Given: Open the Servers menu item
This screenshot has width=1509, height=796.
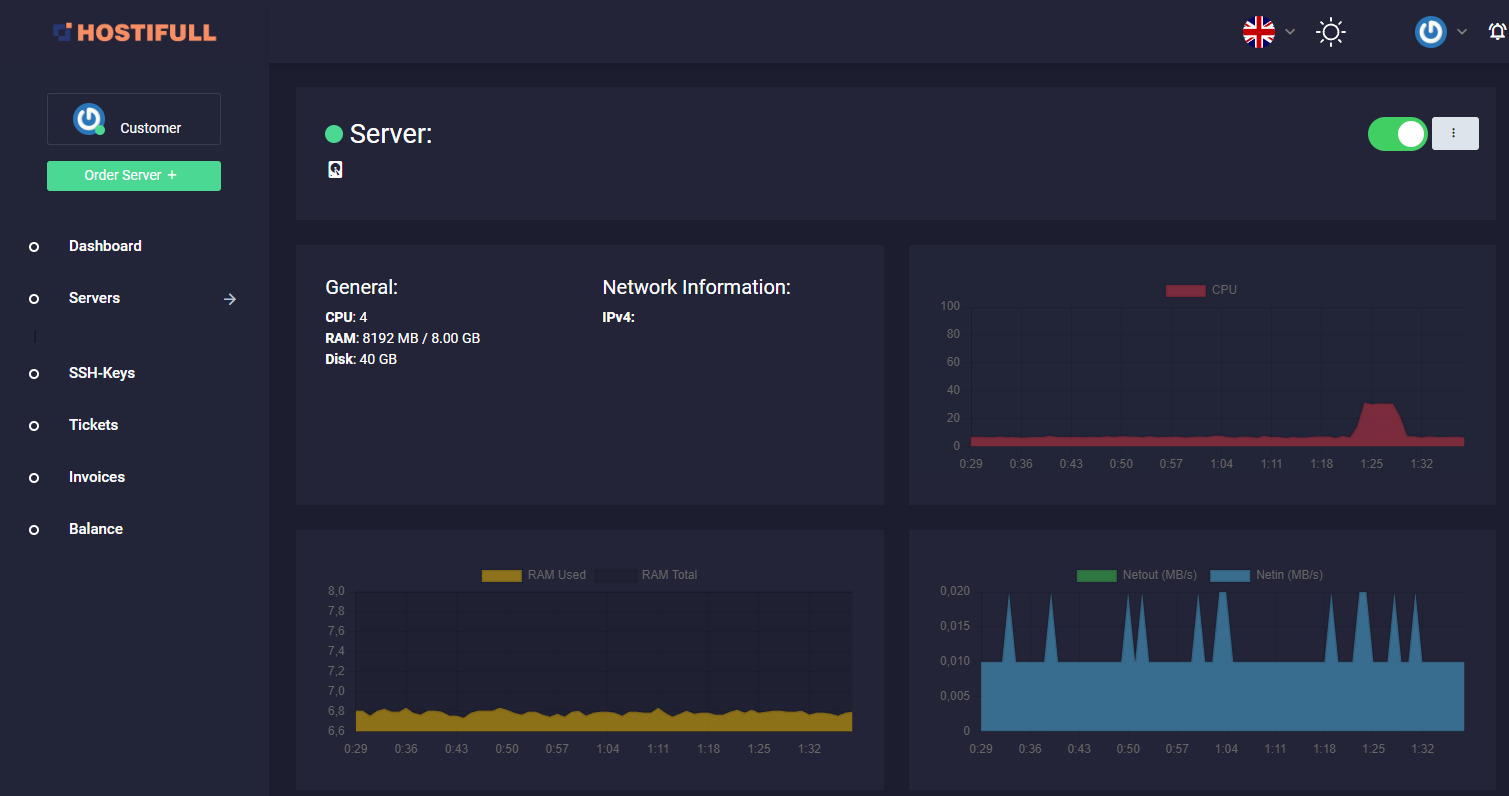Looking at the screenshot, I should [x=94, y=298].
